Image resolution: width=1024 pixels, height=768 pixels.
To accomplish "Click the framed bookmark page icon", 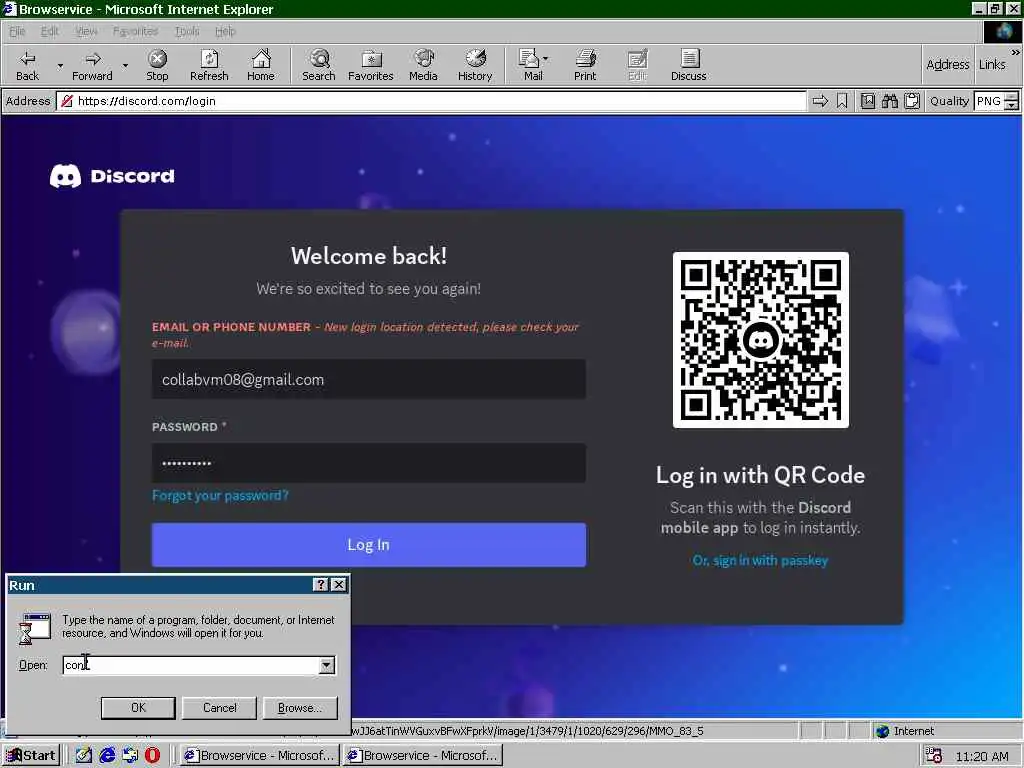I will (x=867, y=101).
